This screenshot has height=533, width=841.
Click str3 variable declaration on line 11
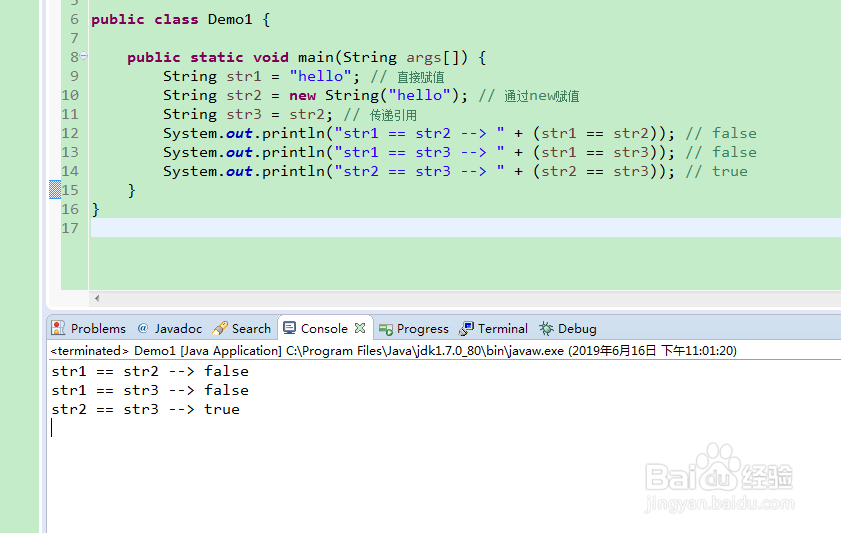pos(243,114)
